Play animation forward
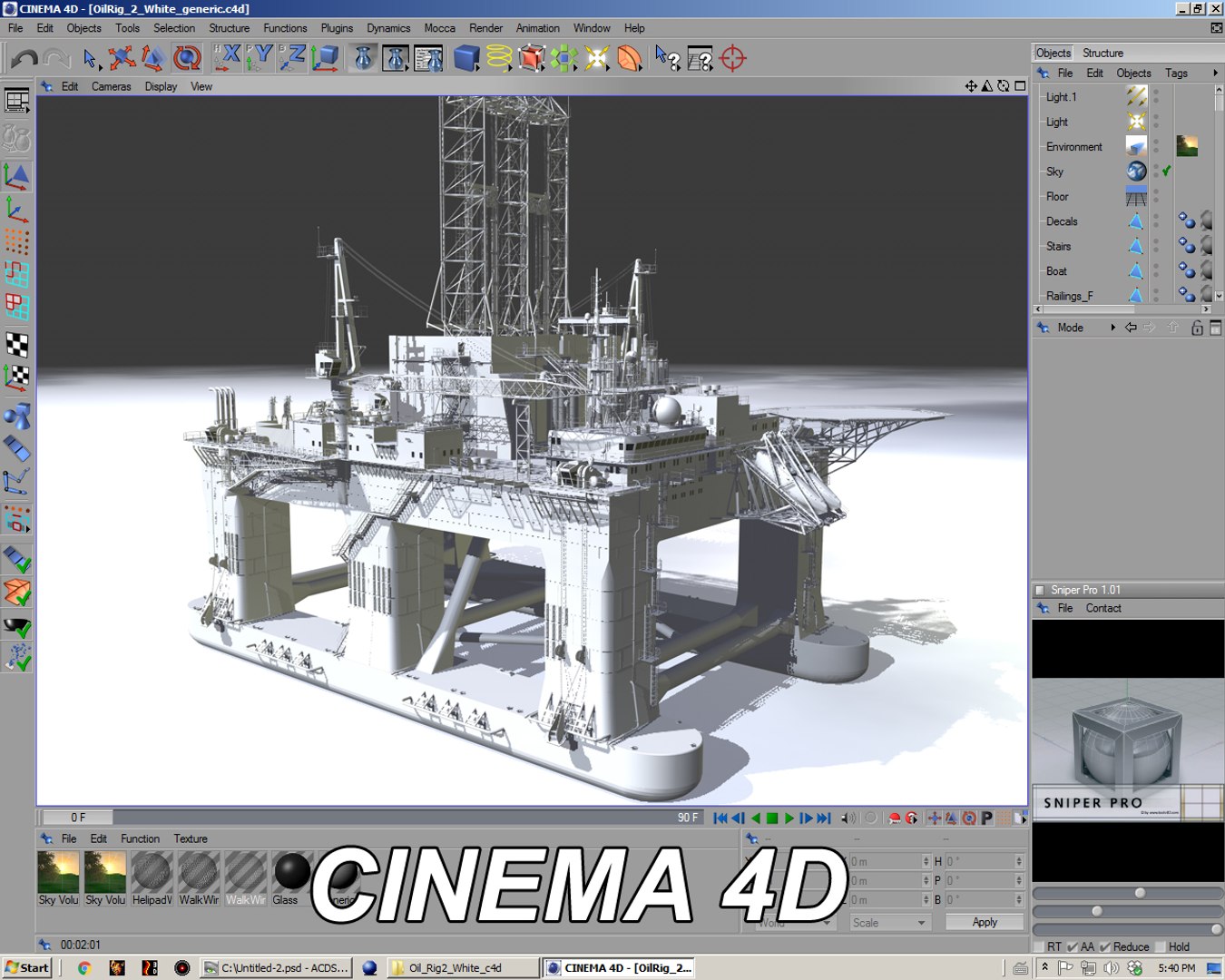The image size is (1225, 980). [x=789, y=818]
